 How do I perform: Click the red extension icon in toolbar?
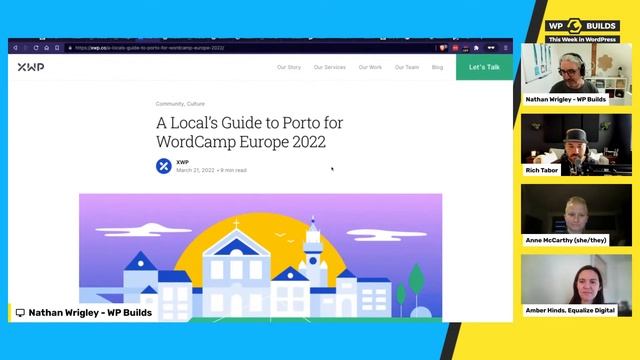point(455,48)
